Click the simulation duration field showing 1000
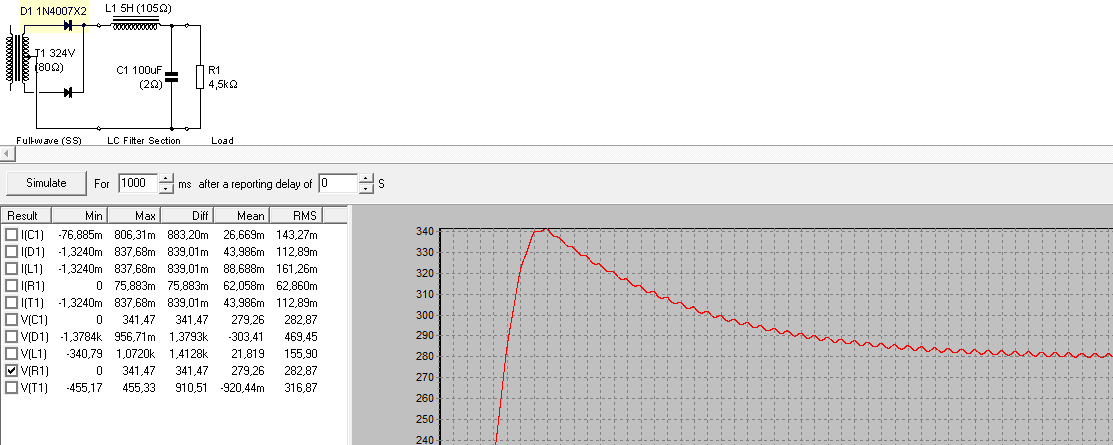Screen dimensions: 1113x445 click(x=138, y=183)
